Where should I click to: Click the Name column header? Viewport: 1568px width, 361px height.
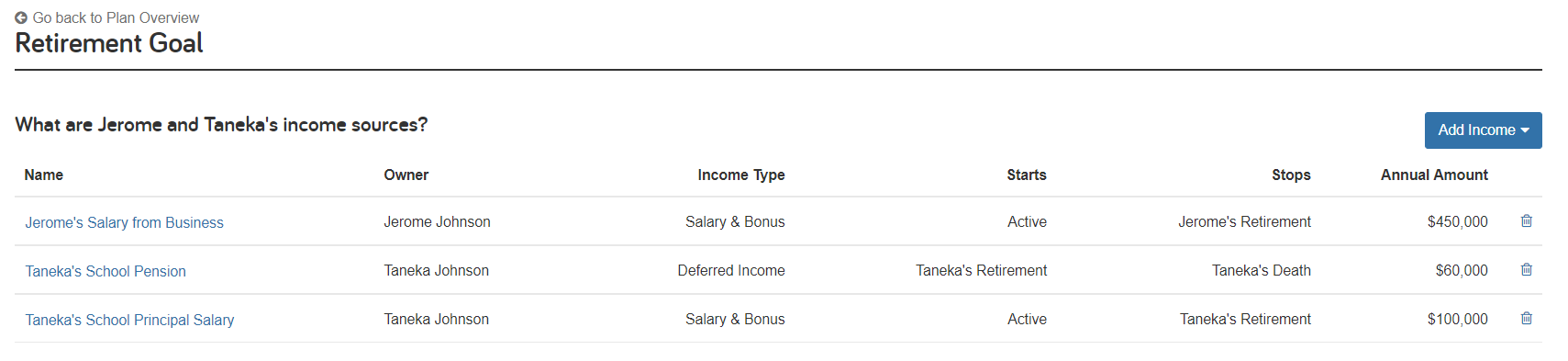(x=44, y=175)
